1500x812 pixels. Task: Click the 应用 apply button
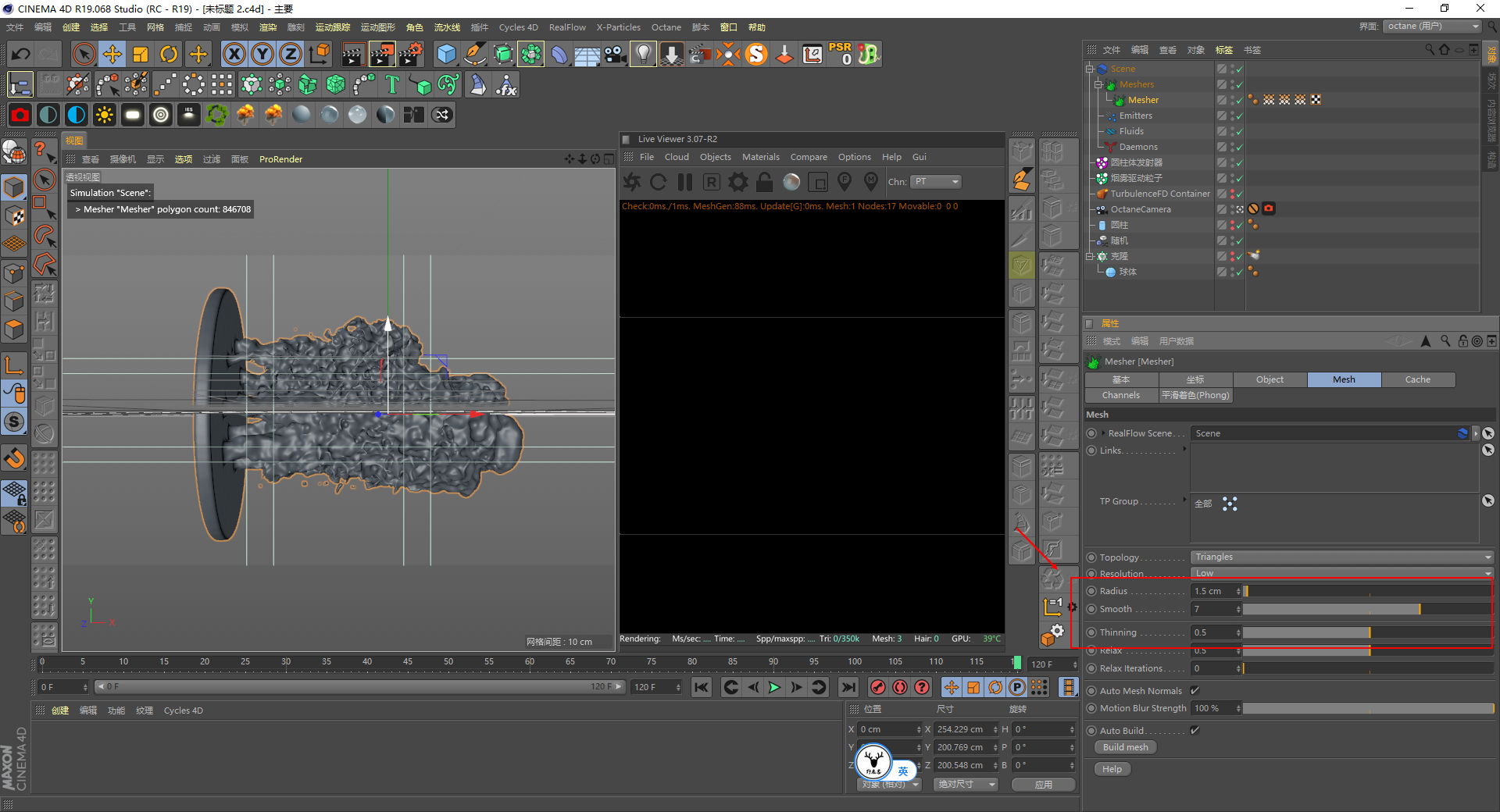coord(1044,785)
